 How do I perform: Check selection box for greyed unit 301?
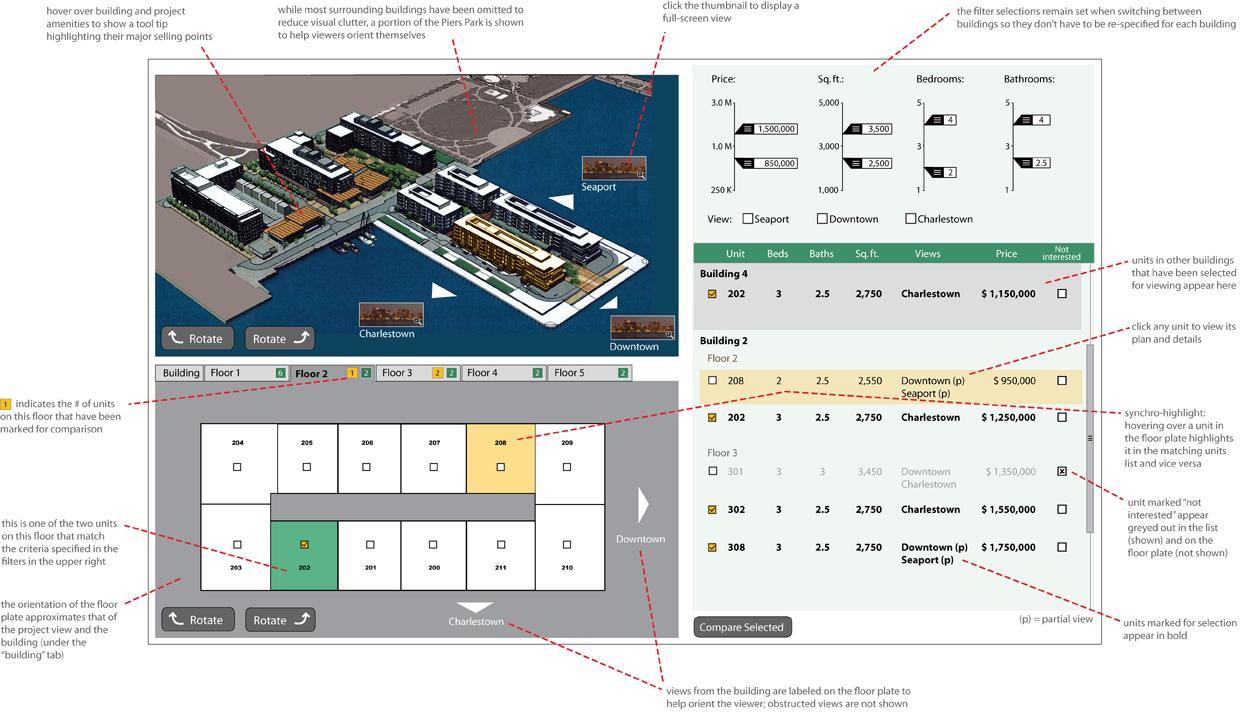click(712, 471)
